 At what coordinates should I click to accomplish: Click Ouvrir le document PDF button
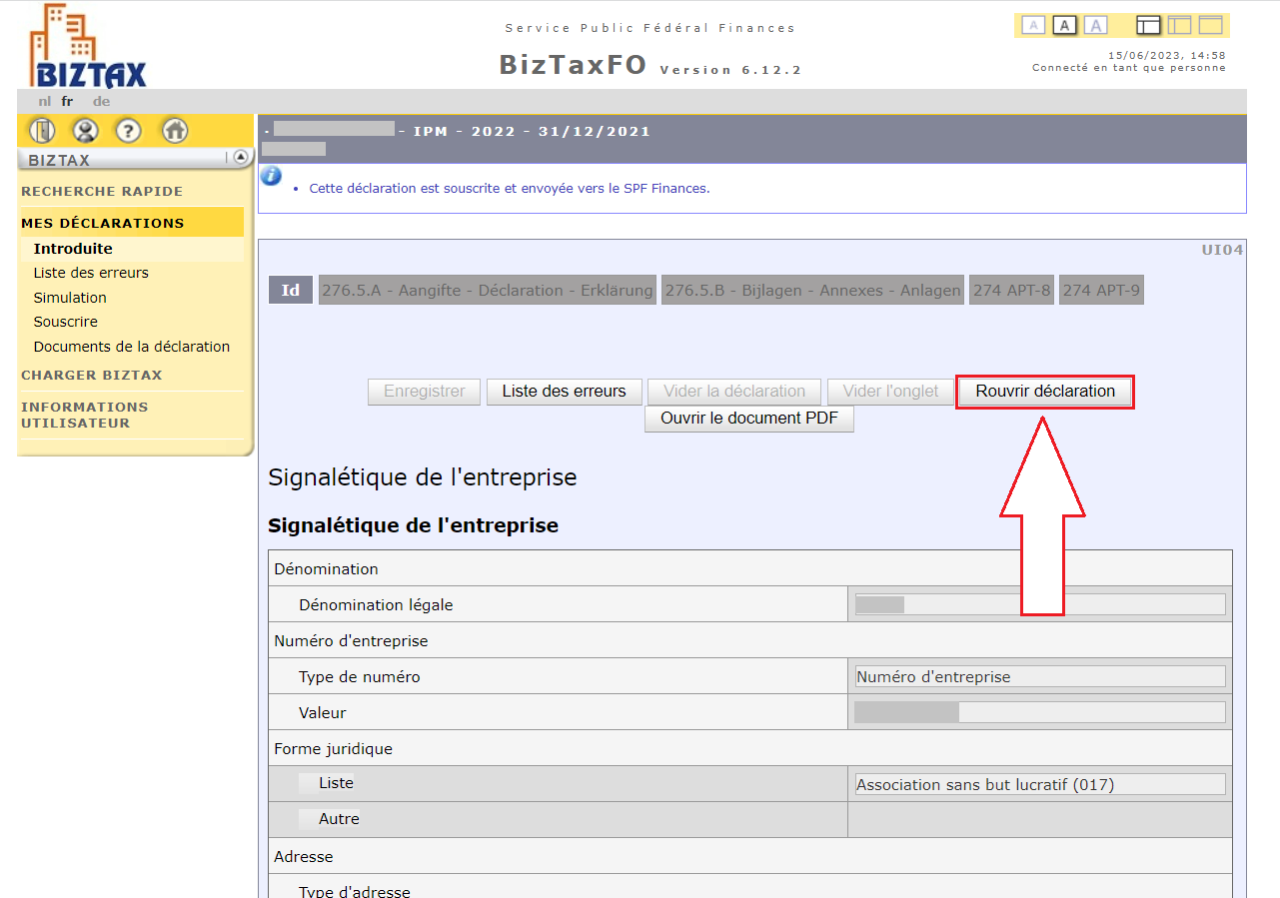[750, 418]
